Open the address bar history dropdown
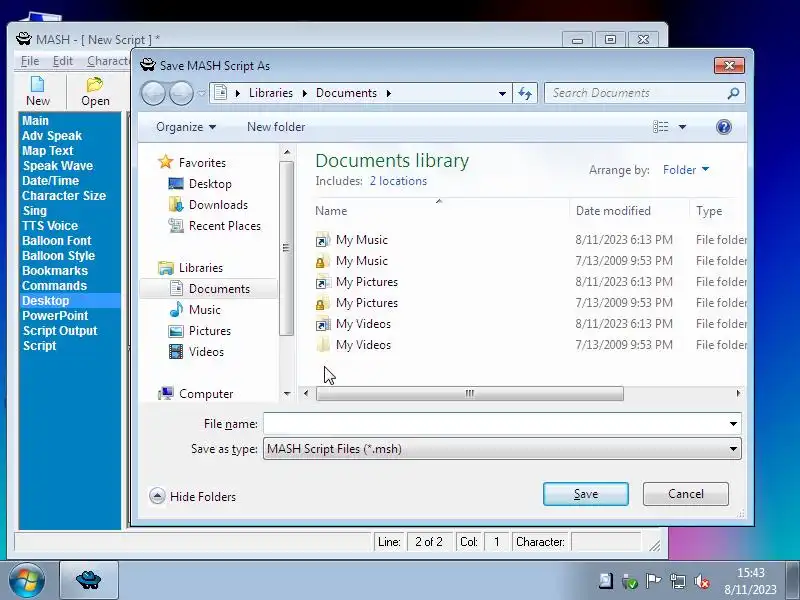The height and width of the screenshot is (600, 800). 502,93
